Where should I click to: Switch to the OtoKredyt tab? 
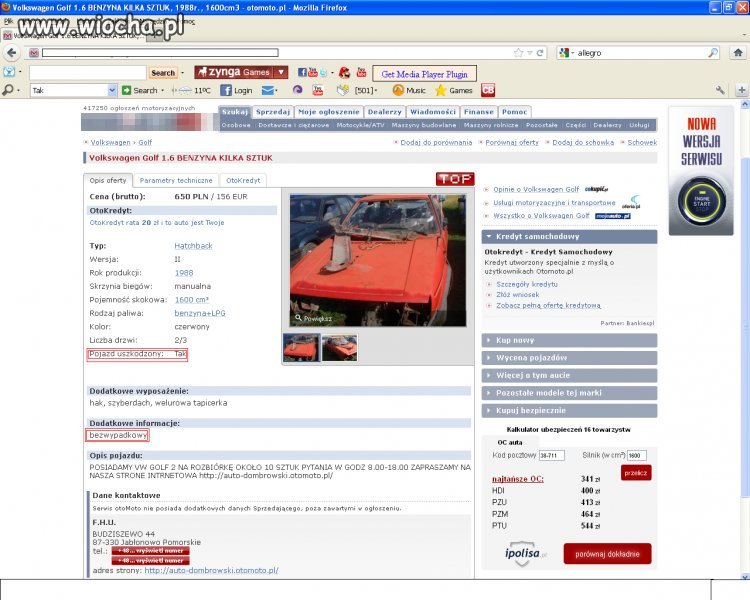pos(243,180)
